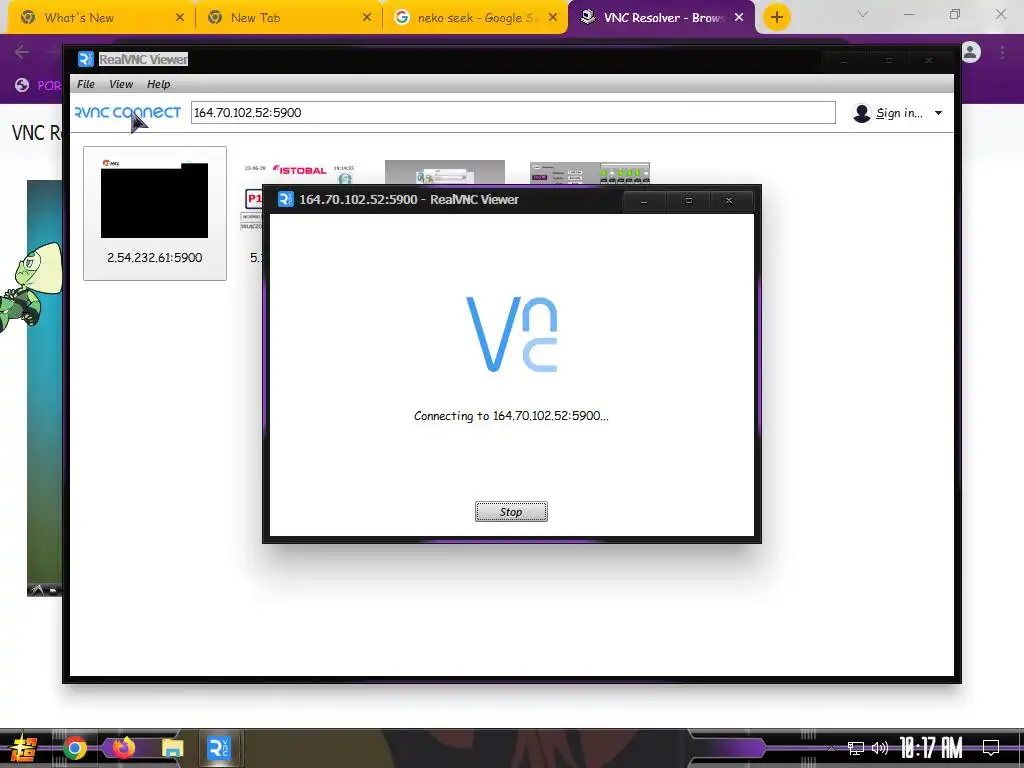Open File Explorer from the taskbar

pyautogui.click(x=172, y=748)
